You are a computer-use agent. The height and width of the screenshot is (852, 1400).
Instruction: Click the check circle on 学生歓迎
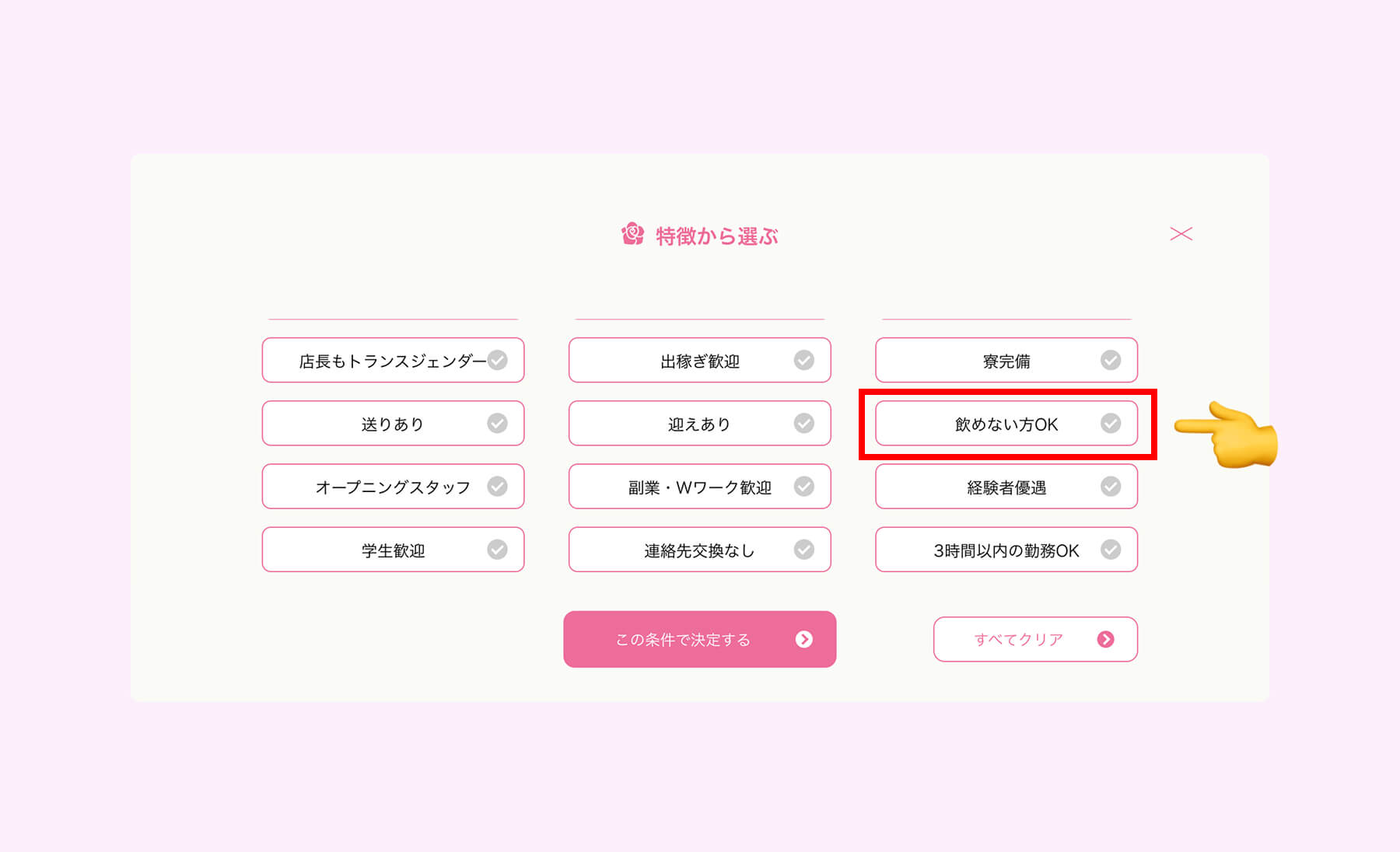(498, 550)
